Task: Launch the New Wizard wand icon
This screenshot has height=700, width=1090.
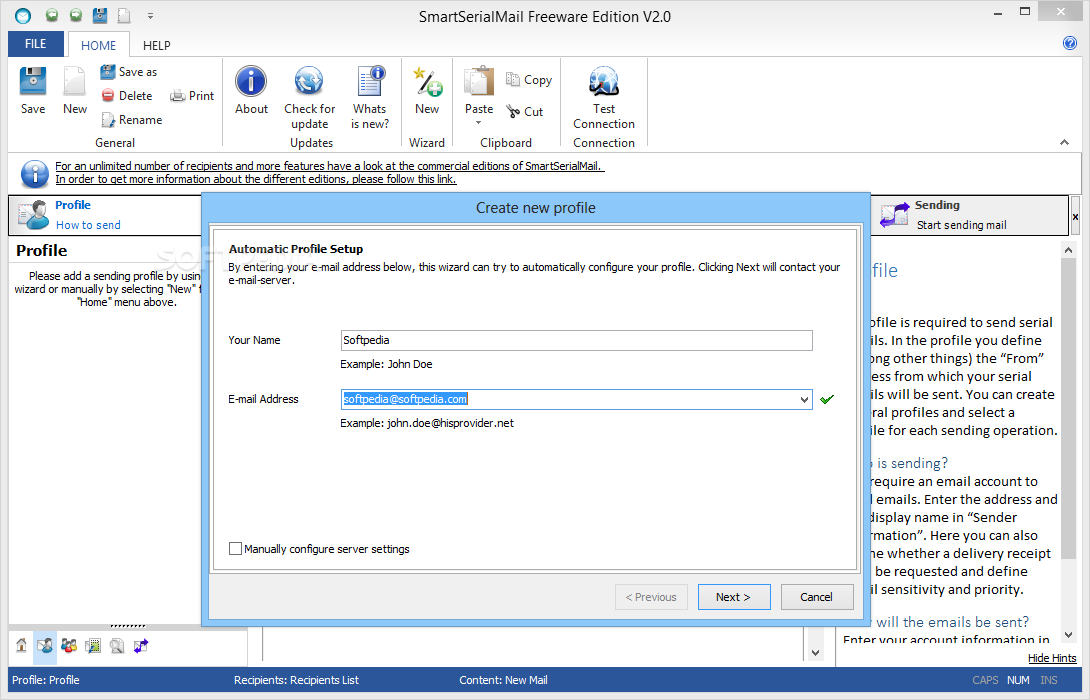Action: (427, 81)
